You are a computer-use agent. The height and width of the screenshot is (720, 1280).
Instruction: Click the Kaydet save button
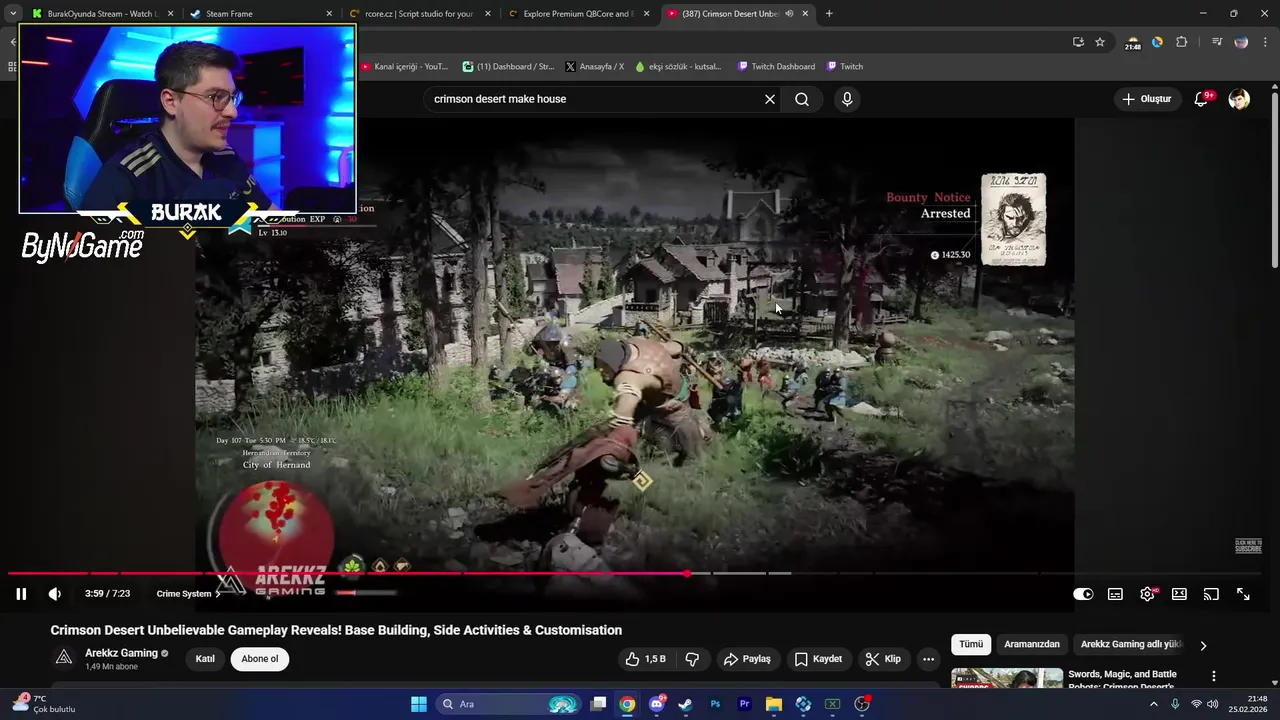[x=818, y=659]
